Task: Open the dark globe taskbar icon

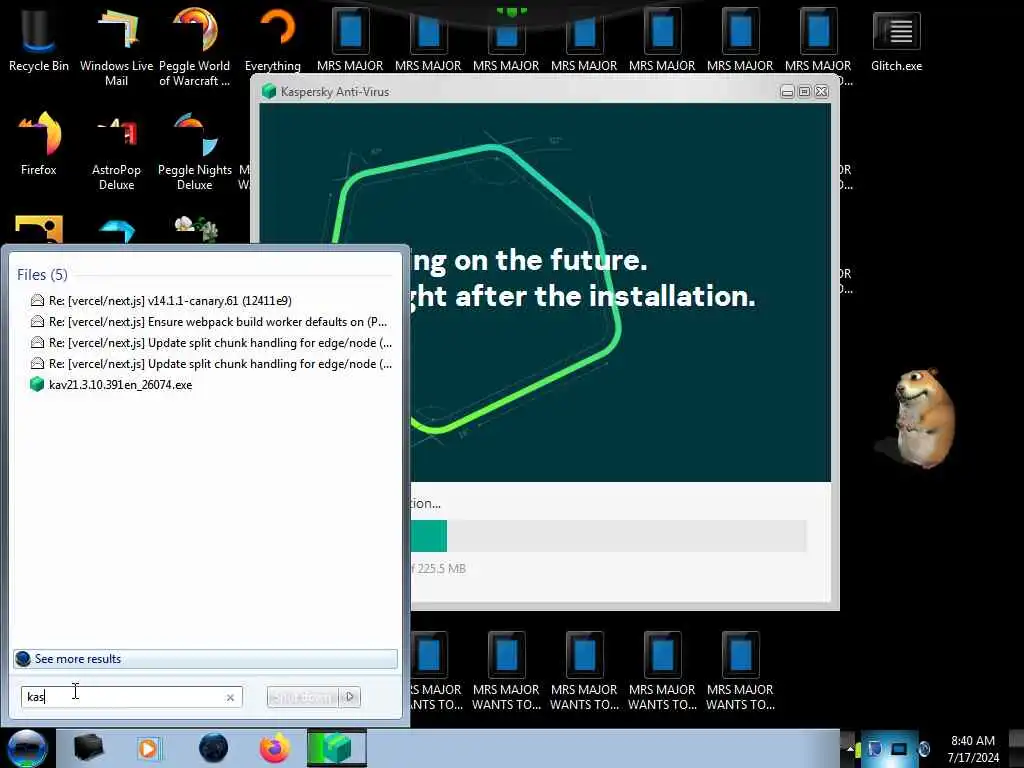Action: [x=213, y=748]
